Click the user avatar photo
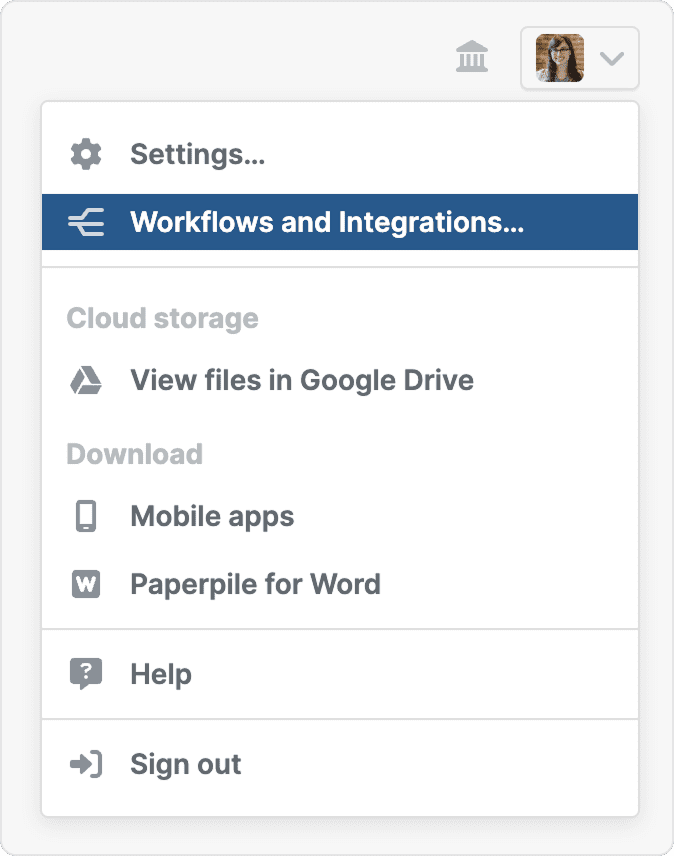Screen dimensions: 674x856 click(x=560, y=58)
